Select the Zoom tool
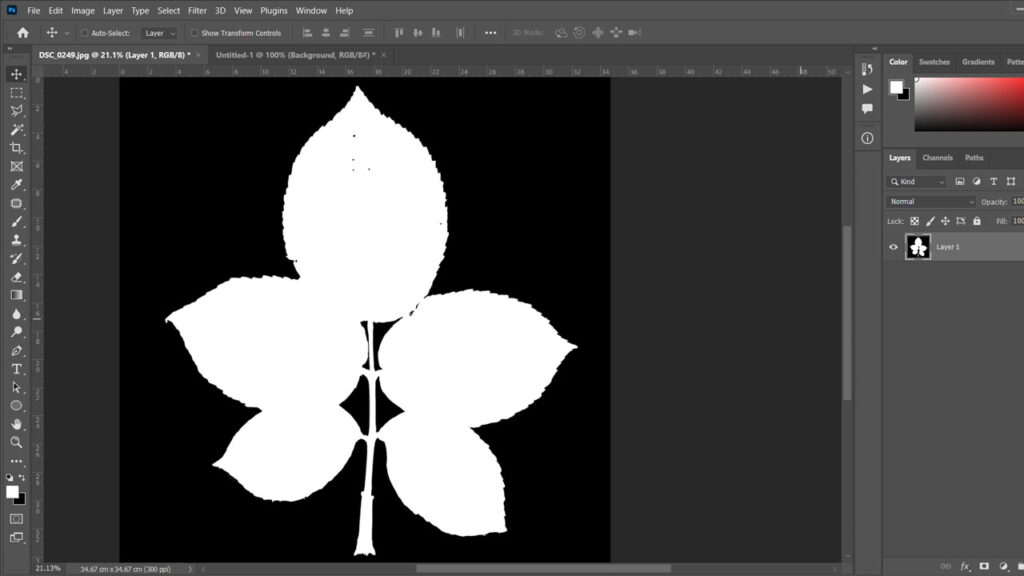The width and height of the screenshot is (1024, 576). [16, 440]
